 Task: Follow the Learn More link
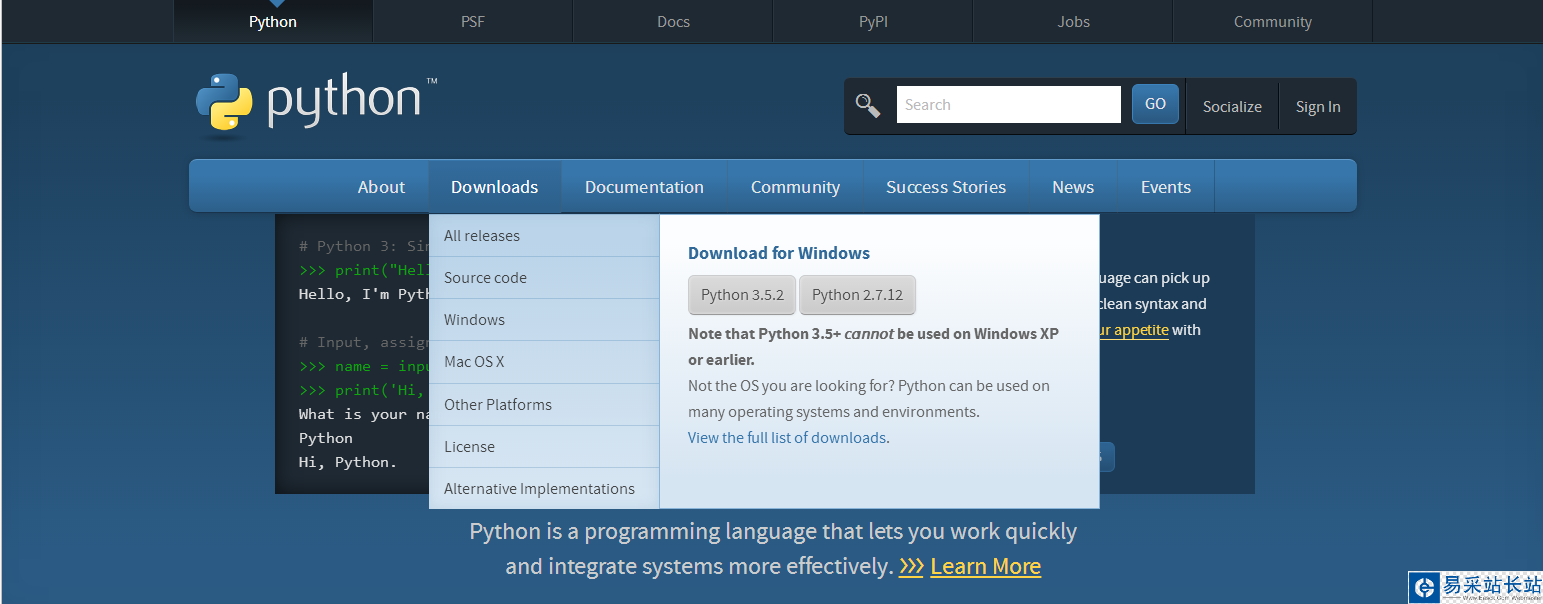coord(985,567)
